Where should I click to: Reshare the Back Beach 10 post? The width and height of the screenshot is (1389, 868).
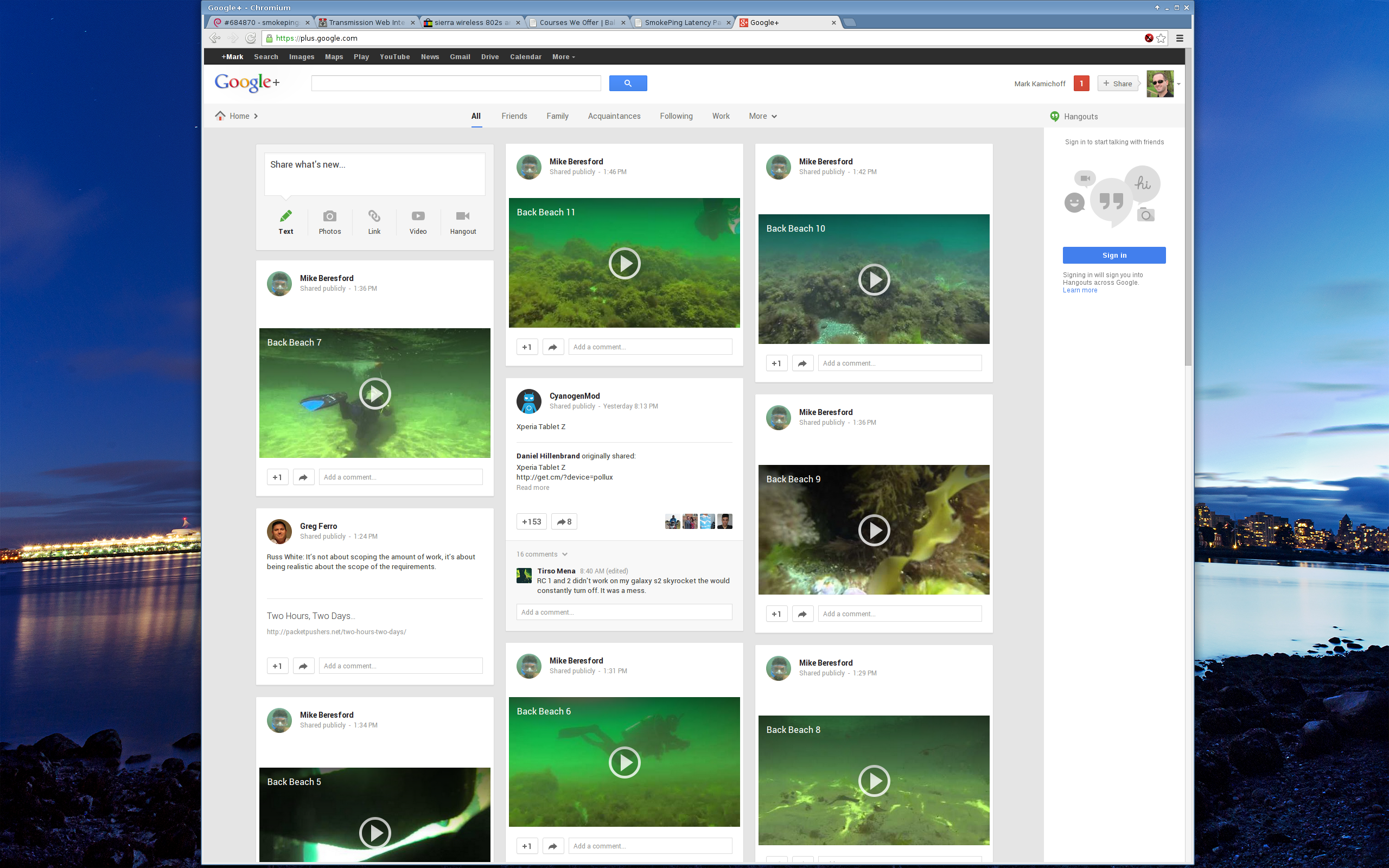pos(802,363)
